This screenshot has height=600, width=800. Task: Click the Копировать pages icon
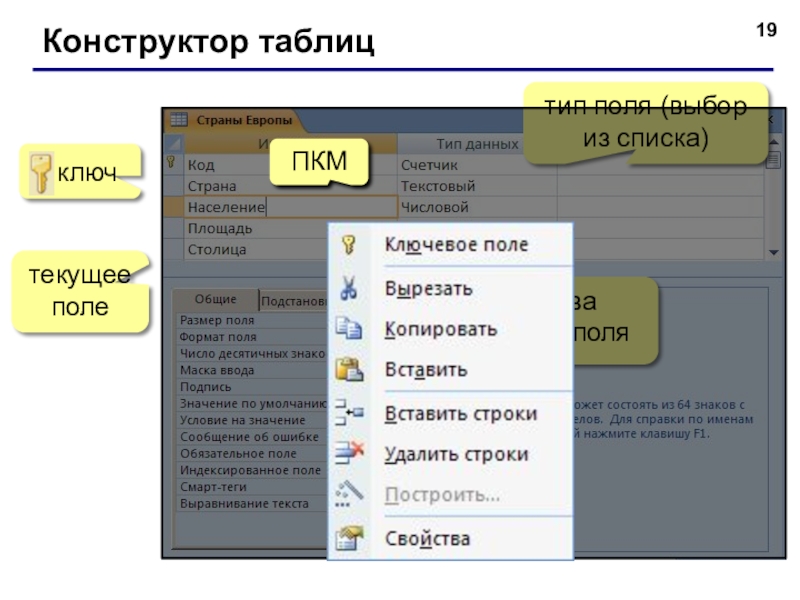(349, 328)
